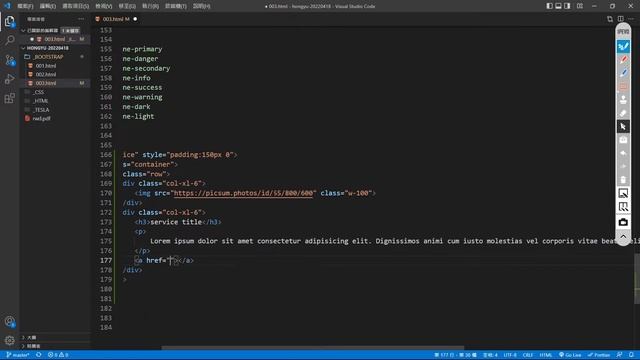The image size is (640, 360).
Task: Open the Extensions view
Action: [x=9, y=98]
